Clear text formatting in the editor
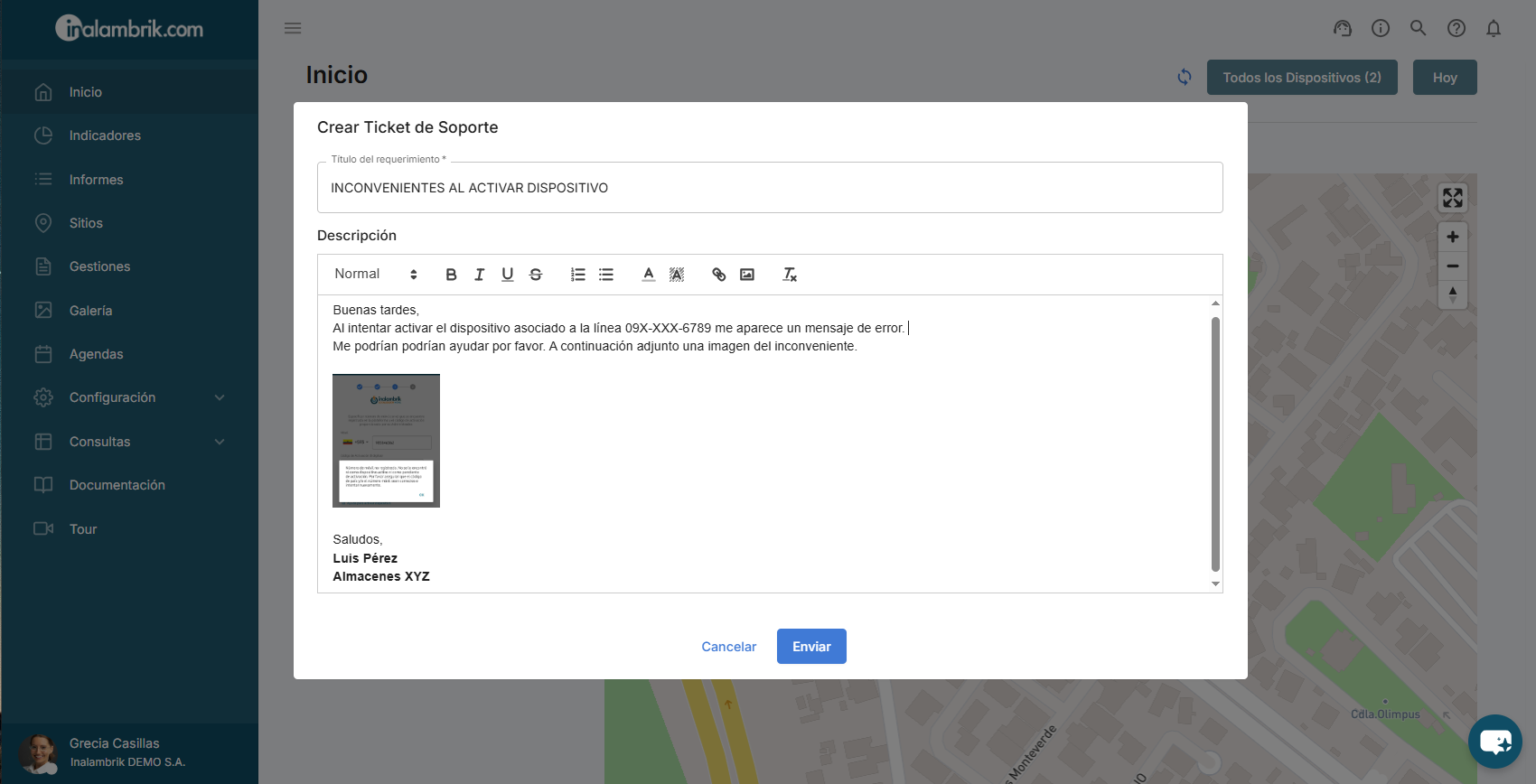This screenshot has height=784, width=1536. (790, 275)
